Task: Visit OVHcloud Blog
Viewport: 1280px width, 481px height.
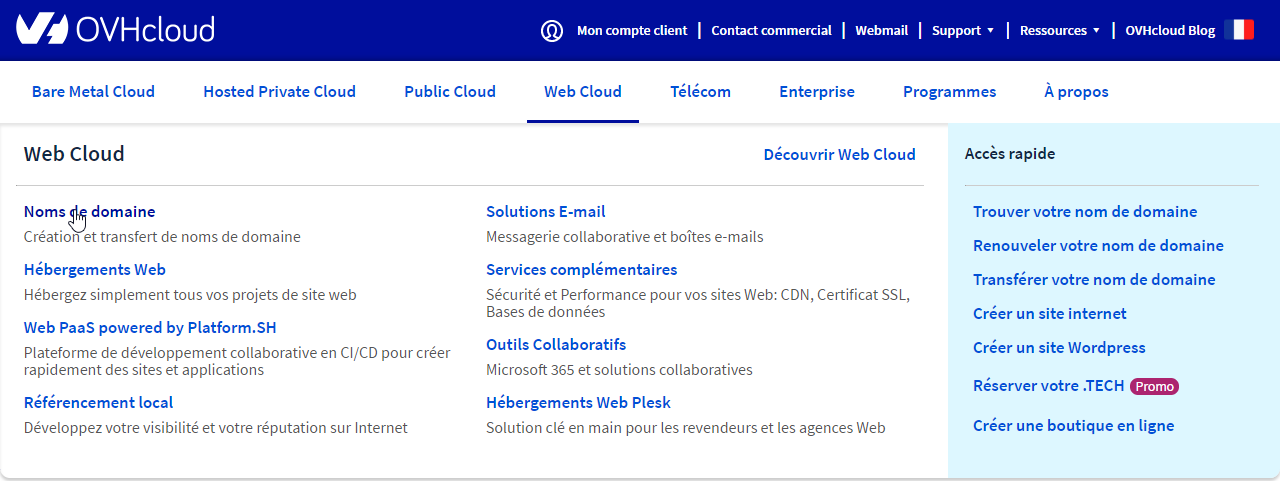Action: tap(1170, 31)
